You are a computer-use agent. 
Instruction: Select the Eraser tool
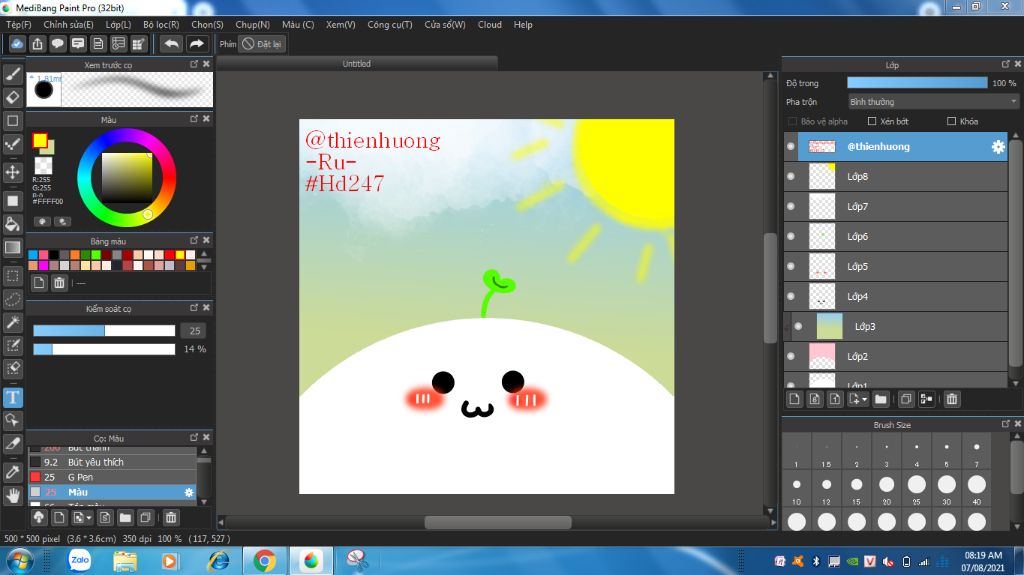pyautogui.click(x=12, y=97)
